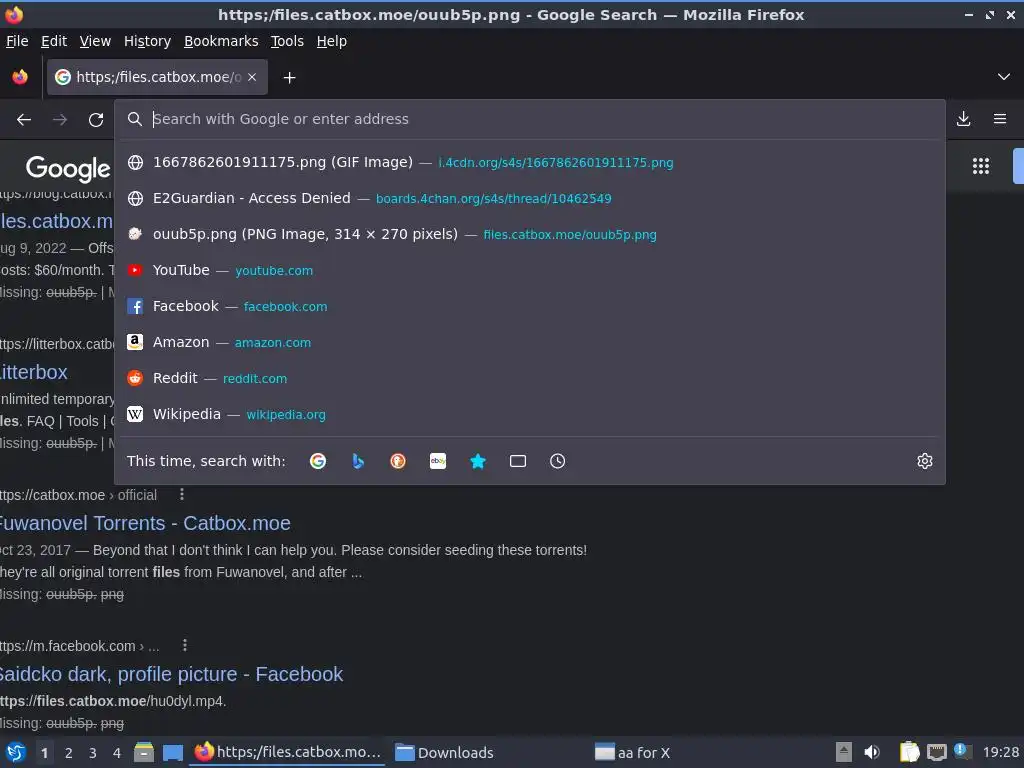Open Litterbox search result link
Screen dimensions: 1024x768
[33, 372]
